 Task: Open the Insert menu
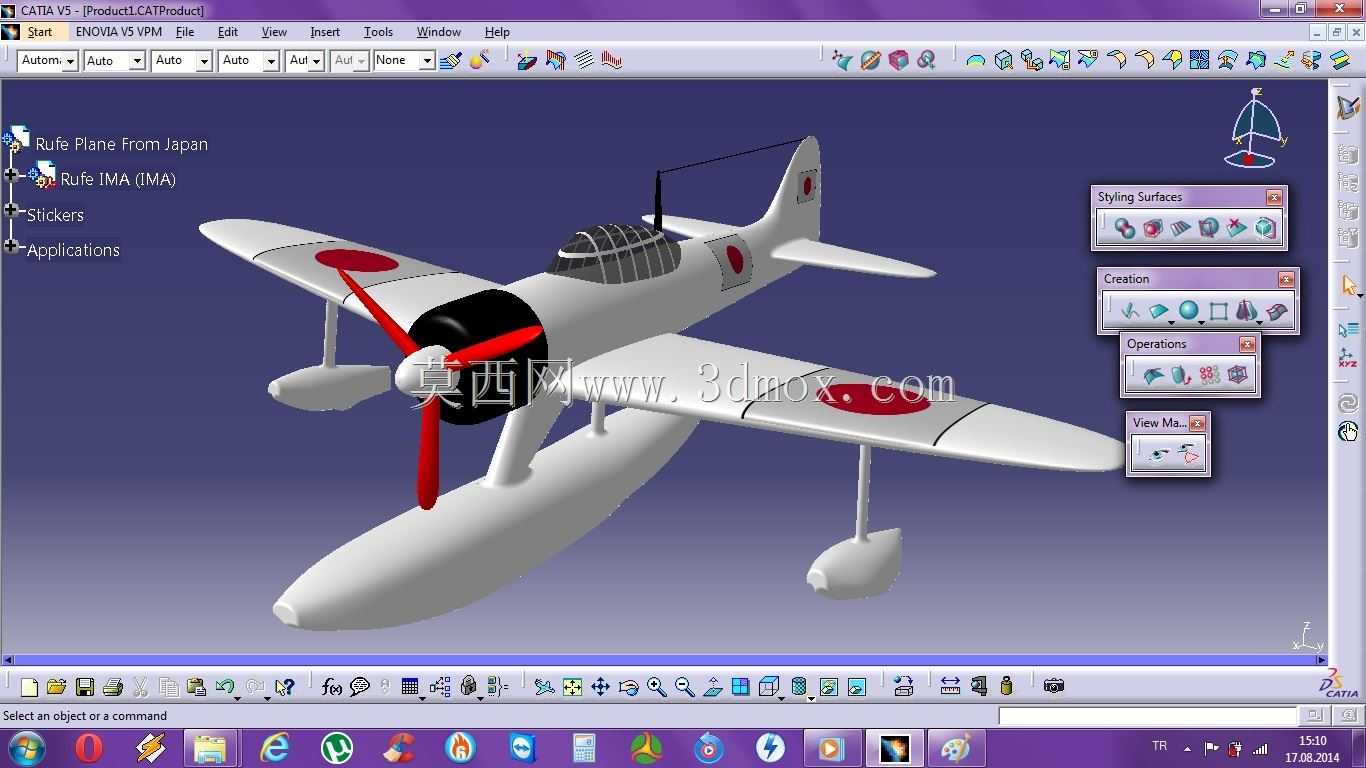(x=325, y=32)
